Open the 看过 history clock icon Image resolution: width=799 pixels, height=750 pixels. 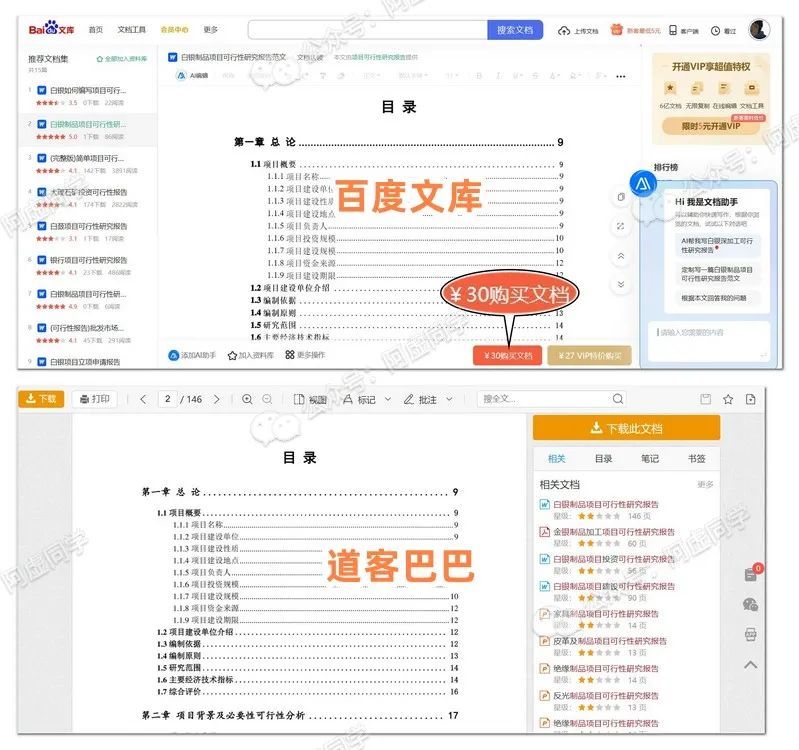715,31
